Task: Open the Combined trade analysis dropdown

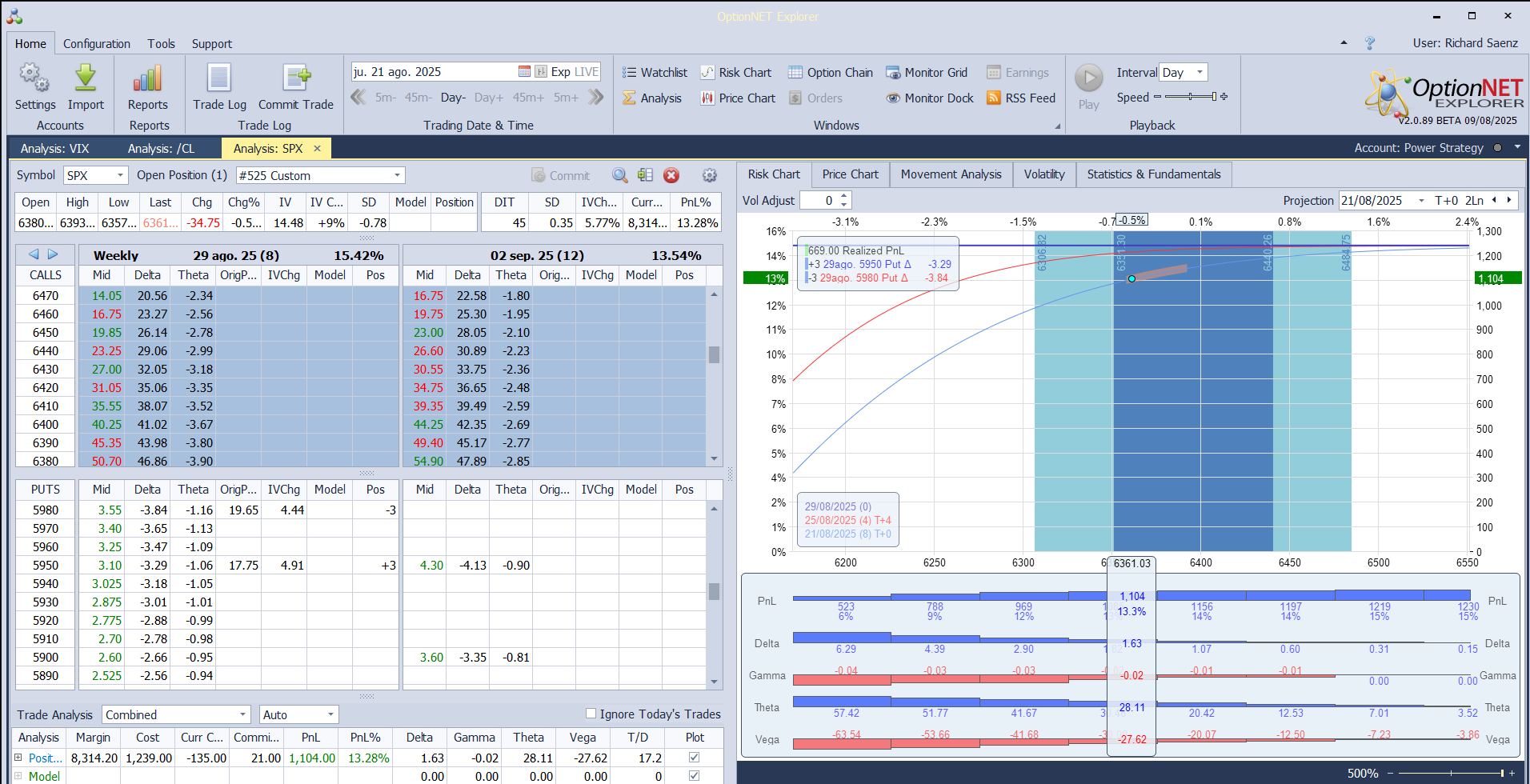Action: point(243,714)
